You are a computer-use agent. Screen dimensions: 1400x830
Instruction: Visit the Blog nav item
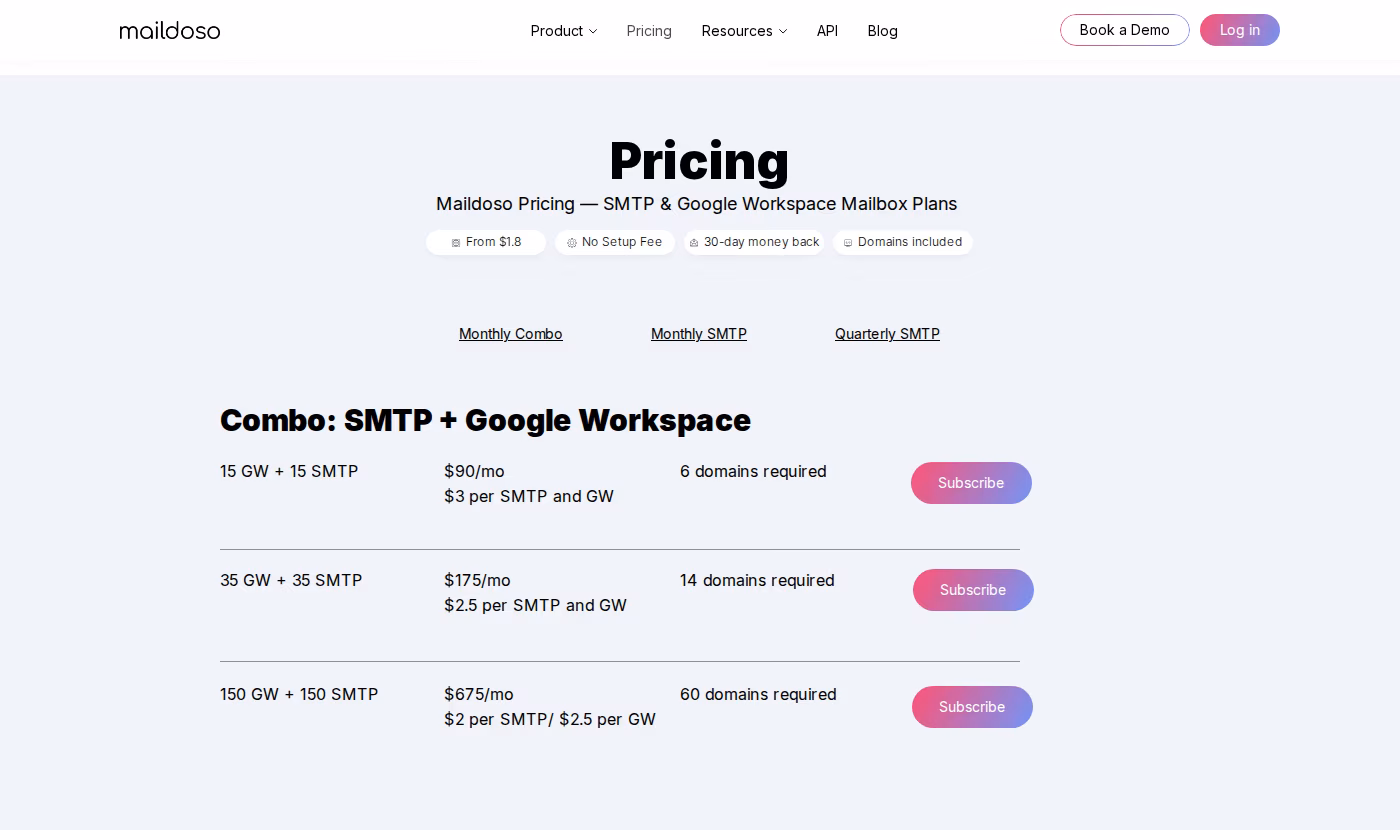(882, 31)
